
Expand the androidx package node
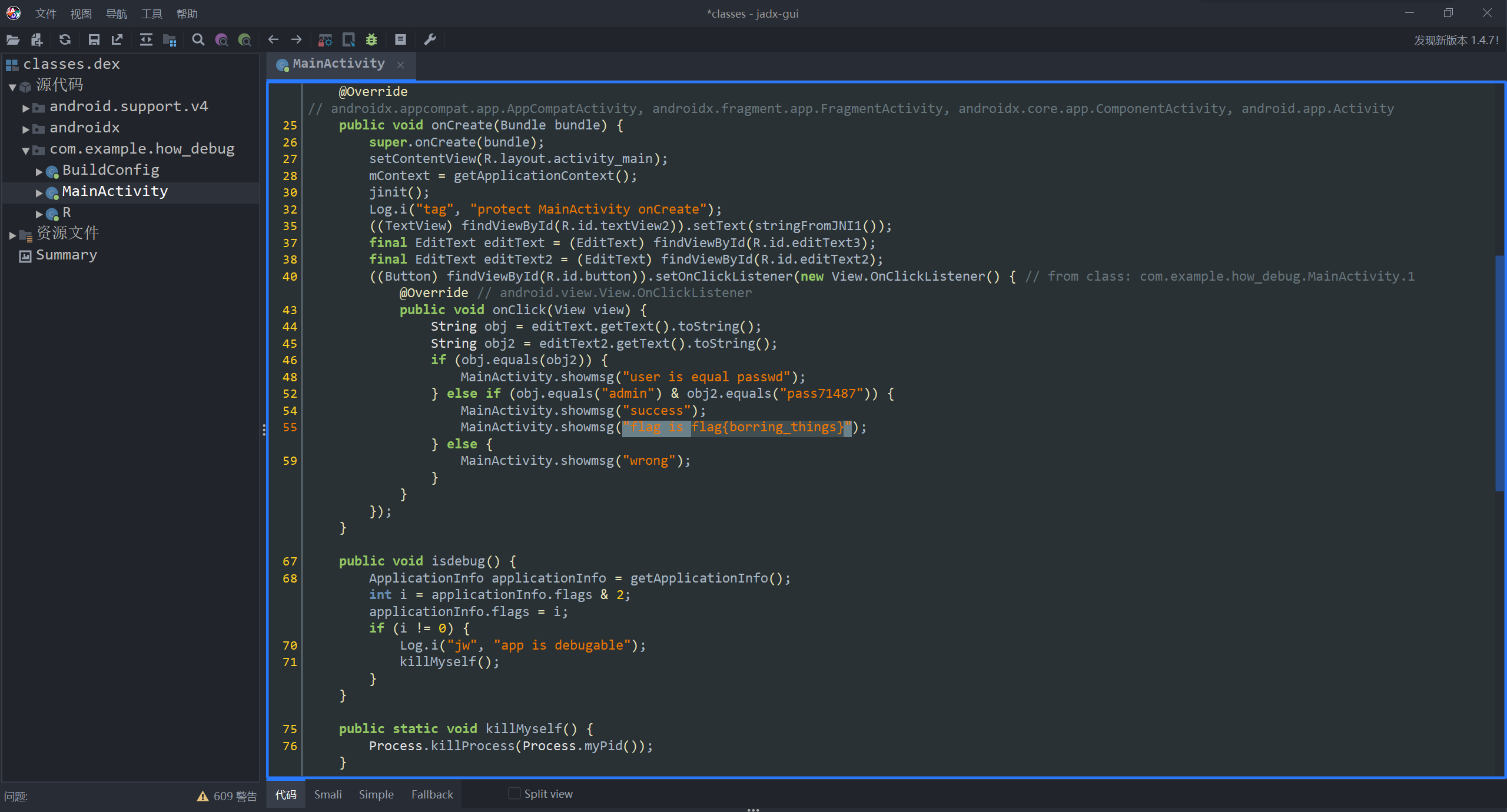pyautogui.click(x=26, y=129)
